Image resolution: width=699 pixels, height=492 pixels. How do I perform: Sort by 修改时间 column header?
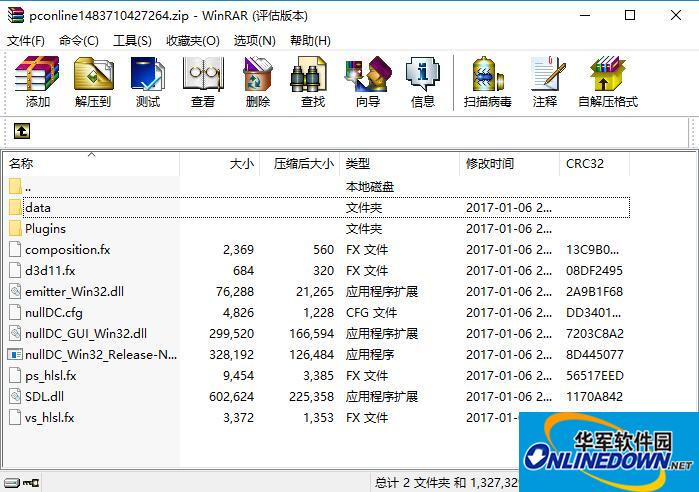point(489,163)
